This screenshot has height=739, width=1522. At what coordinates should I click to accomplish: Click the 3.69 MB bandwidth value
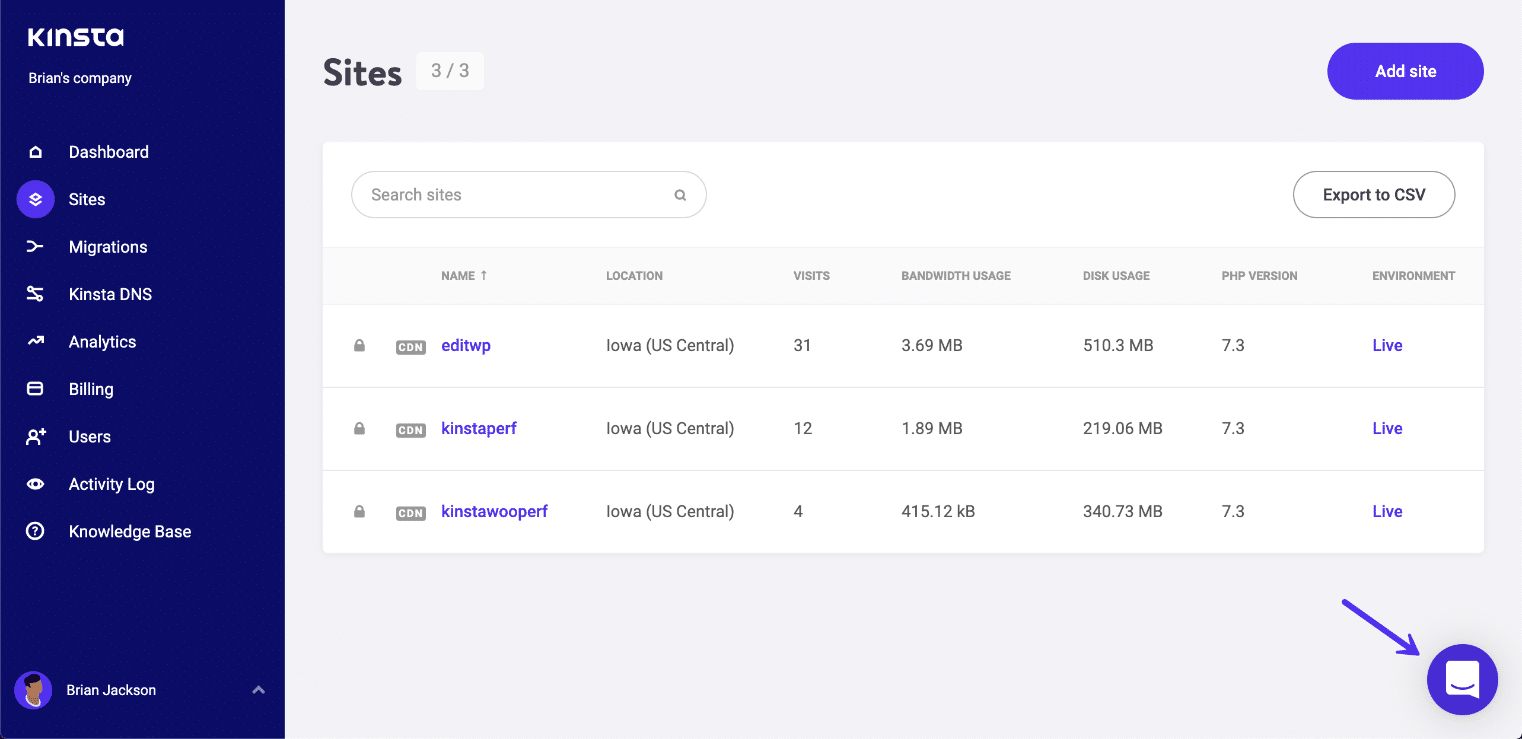[x=932, y=346]
